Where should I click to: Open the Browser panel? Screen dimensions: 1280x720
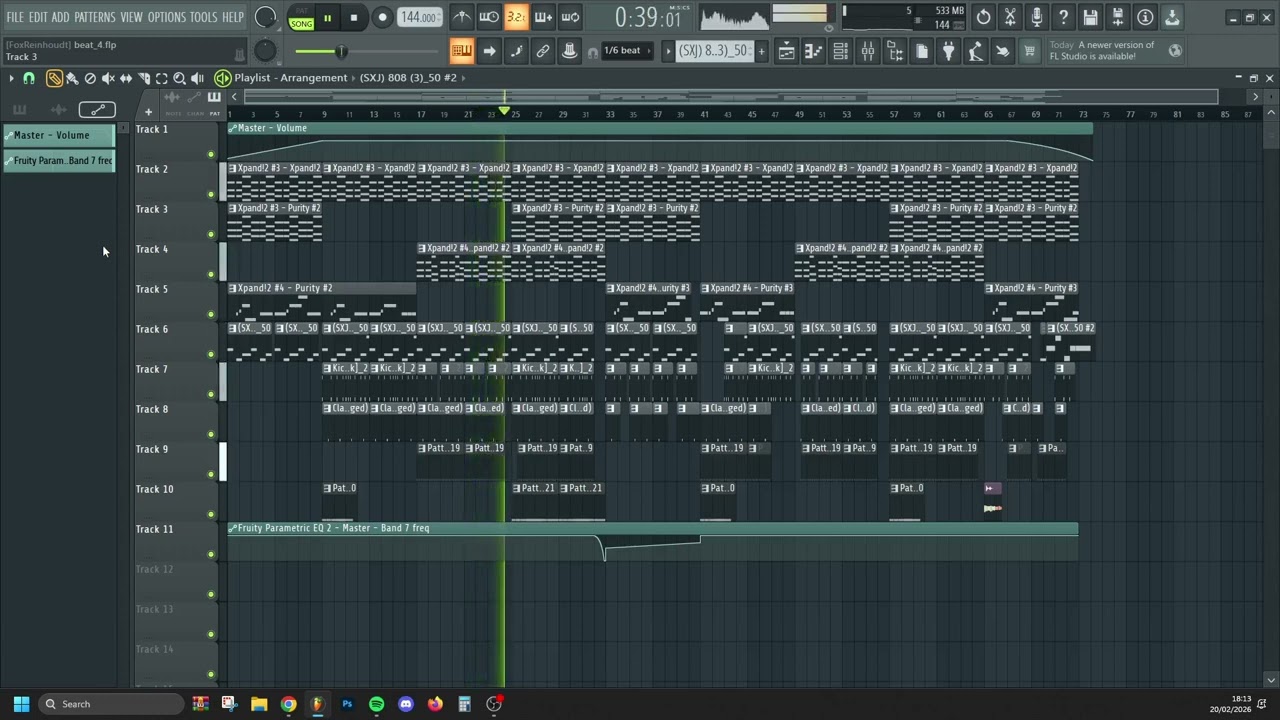pos(895,51)
